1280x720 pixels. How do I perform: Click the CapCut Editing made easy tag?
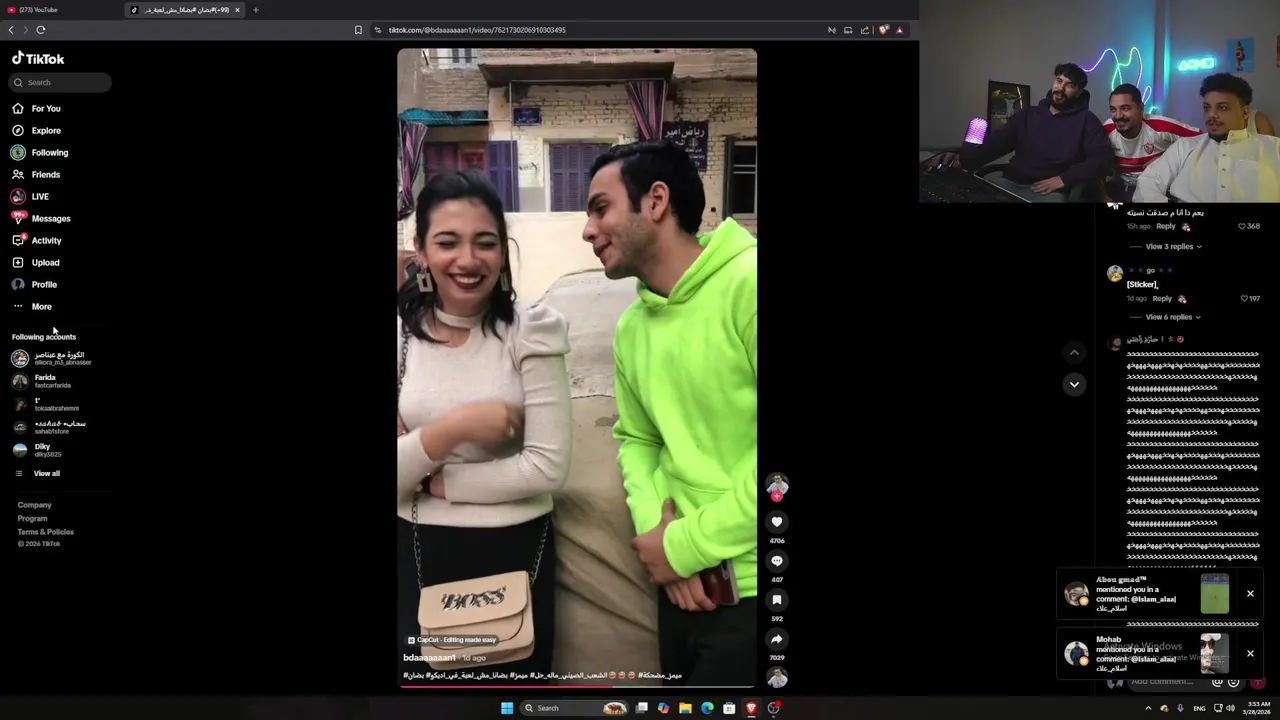coord(452,640)
